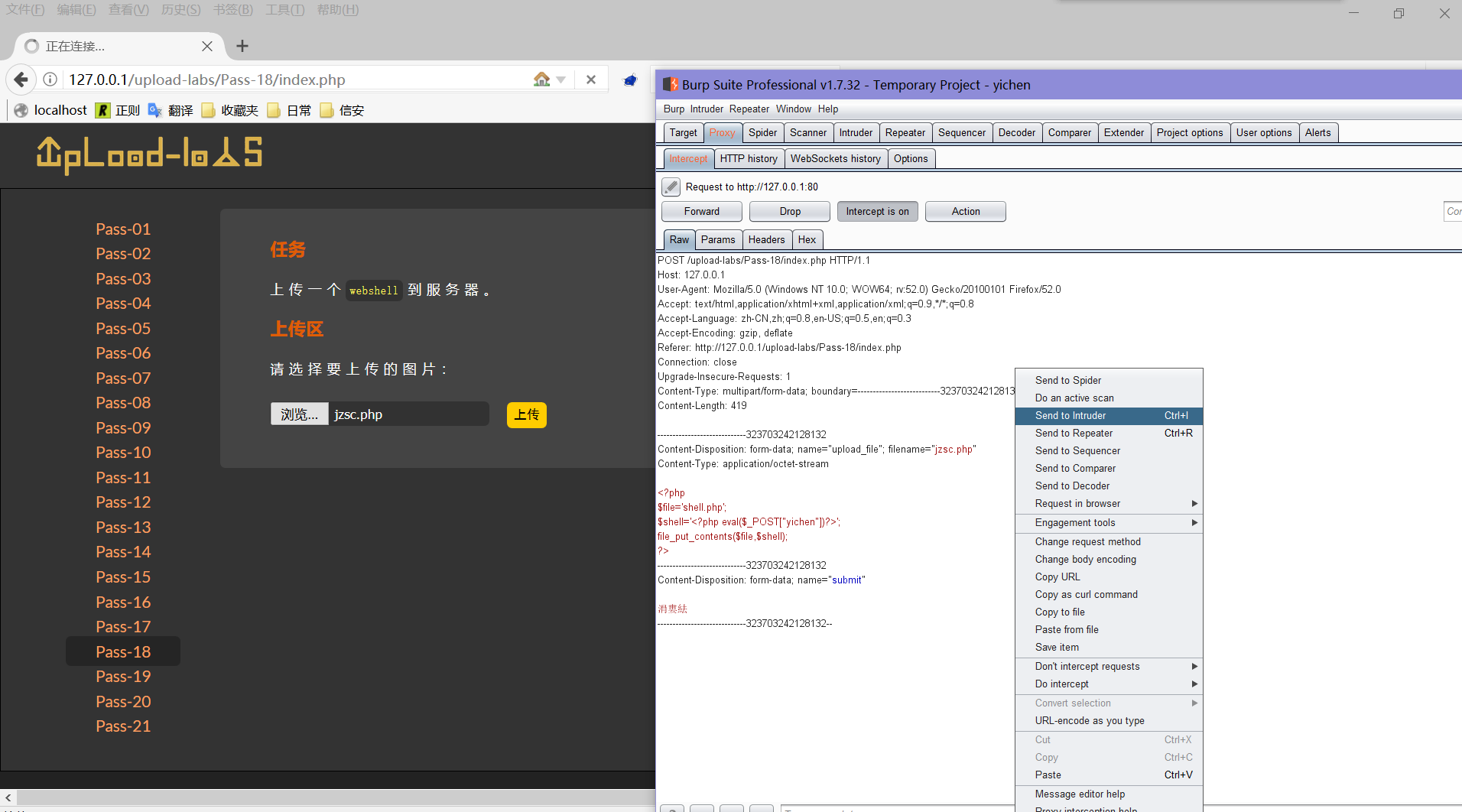Open the Decoder tab
Image resolution: width=1462 pixels, height=812 pixels.
coord(1017,132)
